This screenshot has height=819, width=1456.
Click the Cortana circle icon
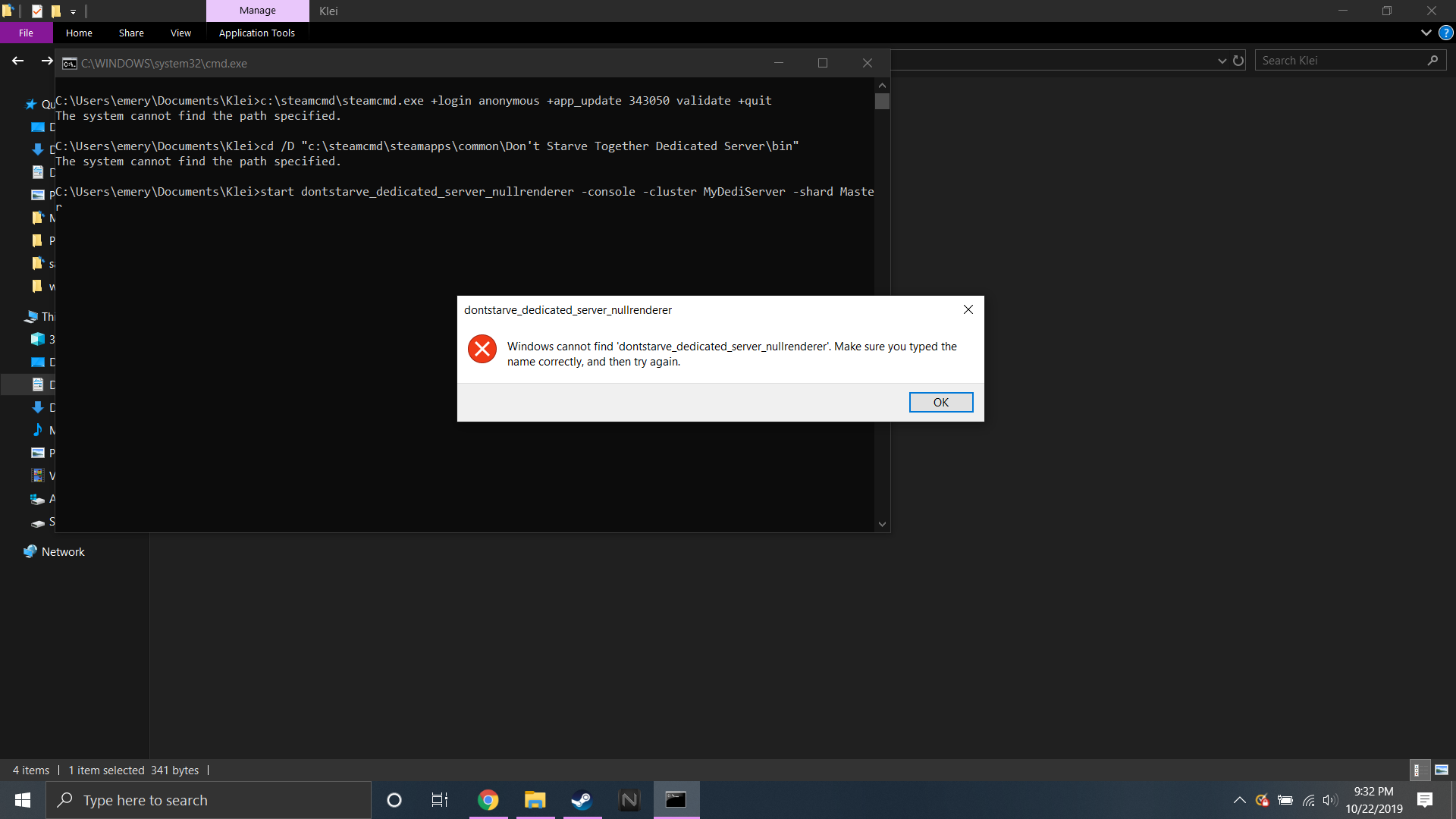394,800
